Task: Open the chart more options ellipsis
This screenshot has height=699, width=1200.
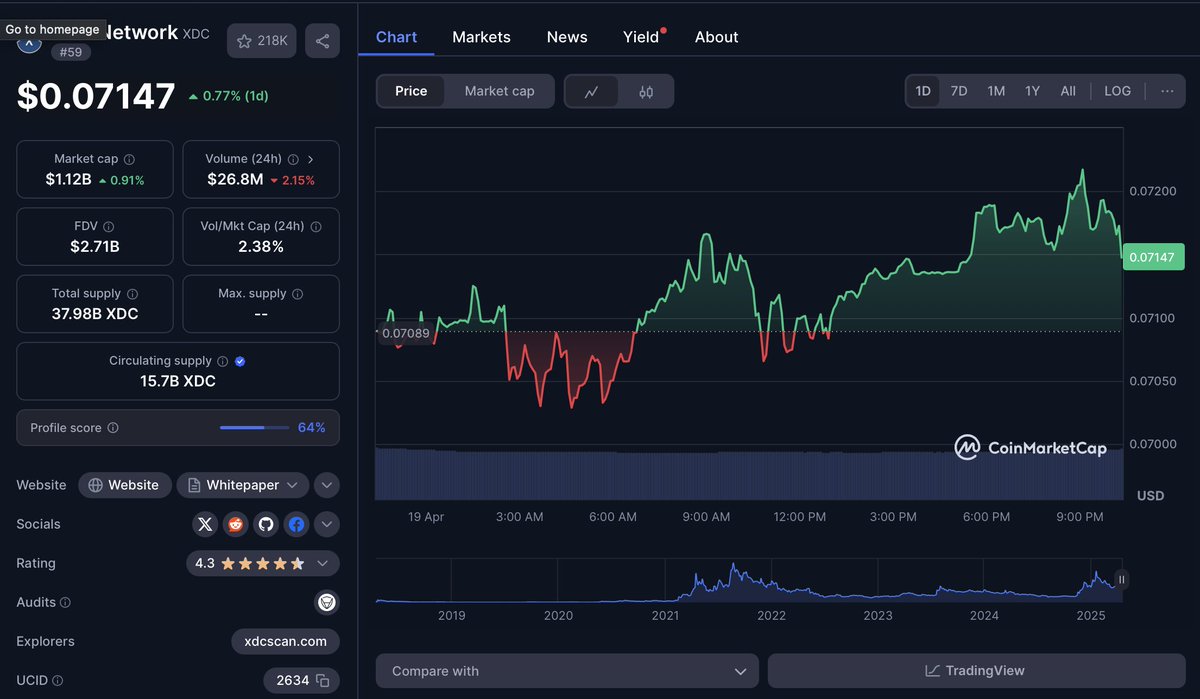Action: 1167,91
